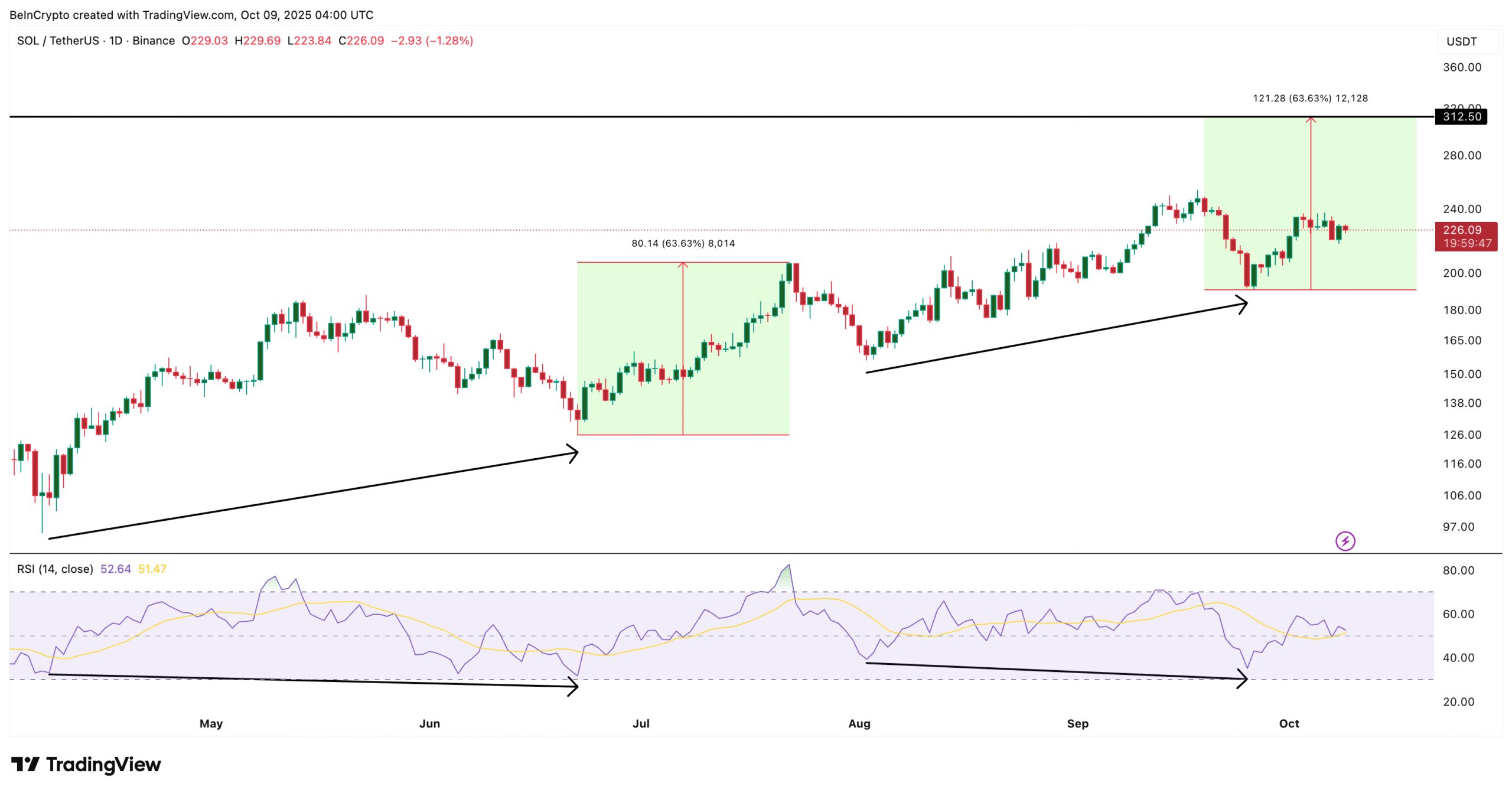Image resolution: width=1512 pixels, height=793 pixels.
Task: Click the May label on time axis
Action: (211, 723)
